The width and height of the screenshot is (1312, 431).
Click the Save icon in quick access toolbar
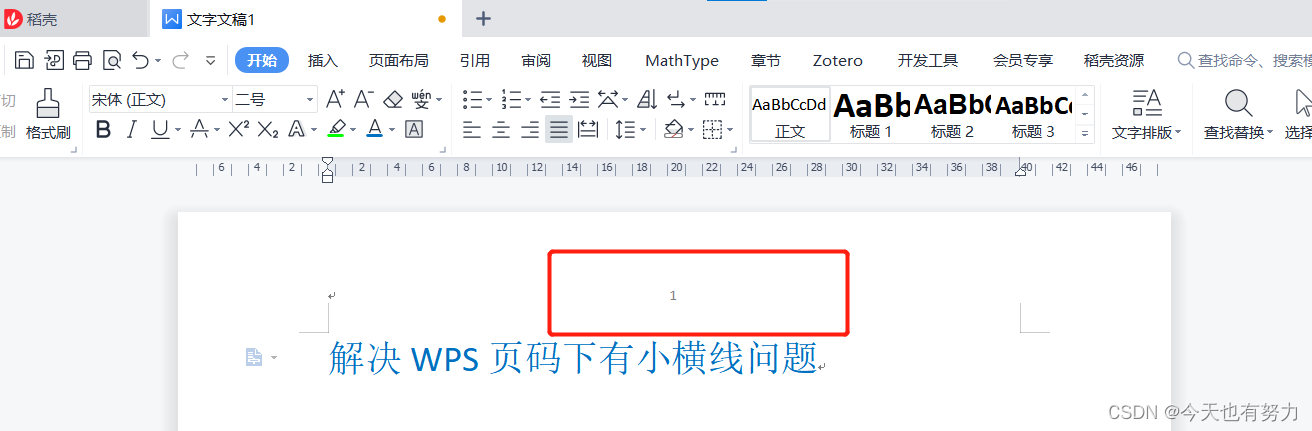[24, 61]
